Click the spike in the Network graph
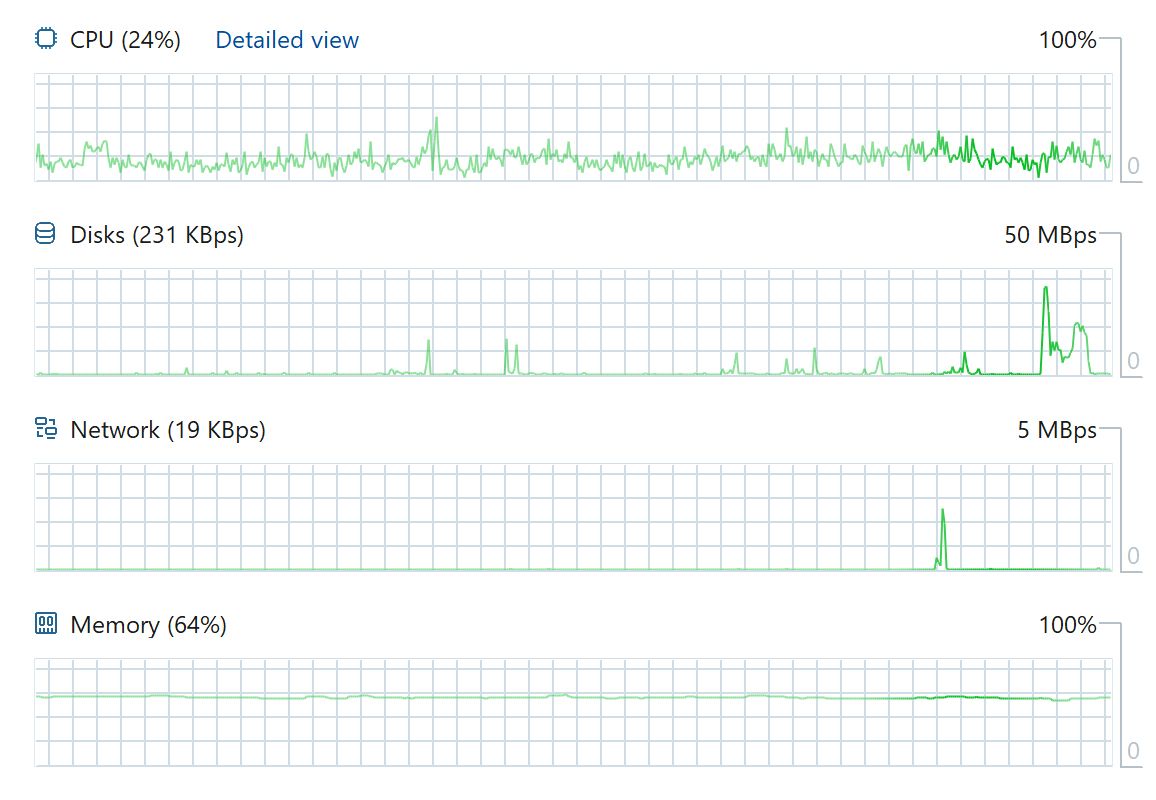Image resolution: width=1156 pixels, height=800 pixels. tap(943, 512)
